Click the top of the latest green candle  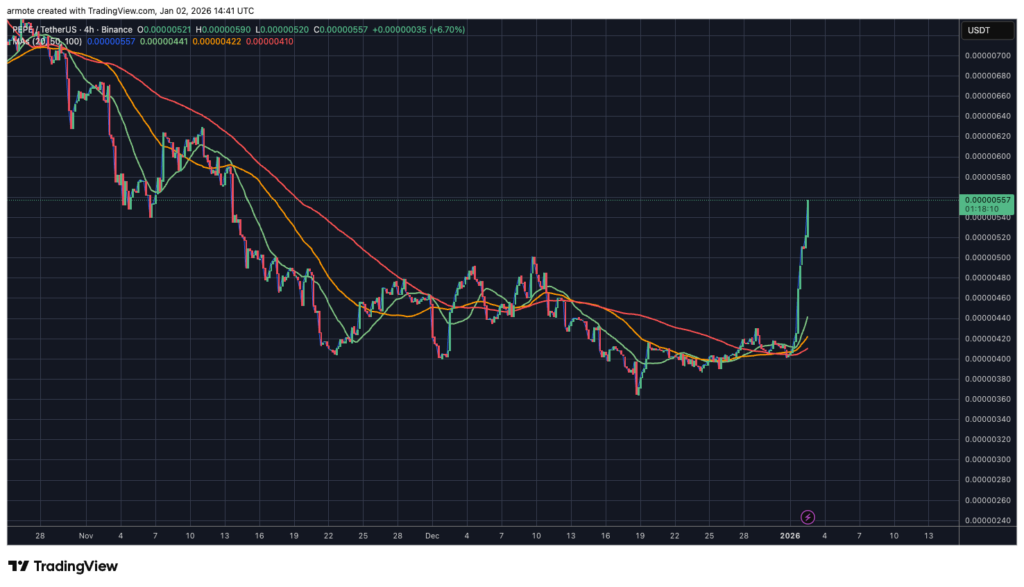[x=808, y=201]
